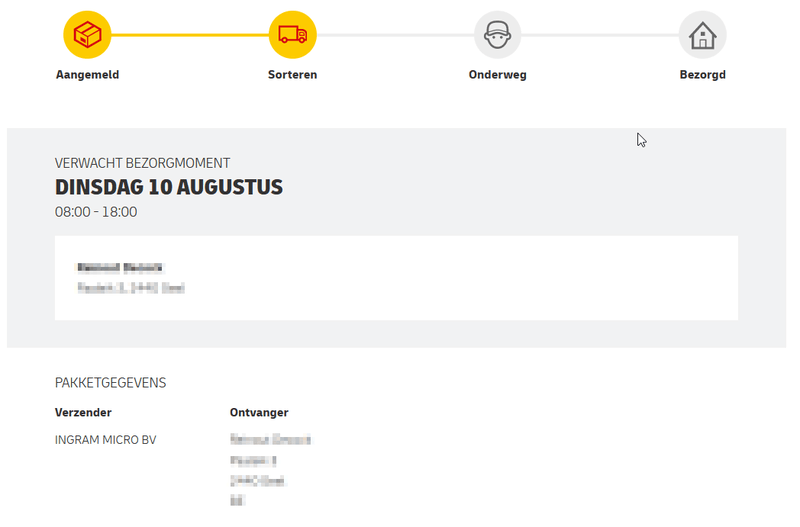Click the Dinsdag 10 Augustus date
Image resolution: width=800 pixels, height=527 pixels.
(169, 187)
